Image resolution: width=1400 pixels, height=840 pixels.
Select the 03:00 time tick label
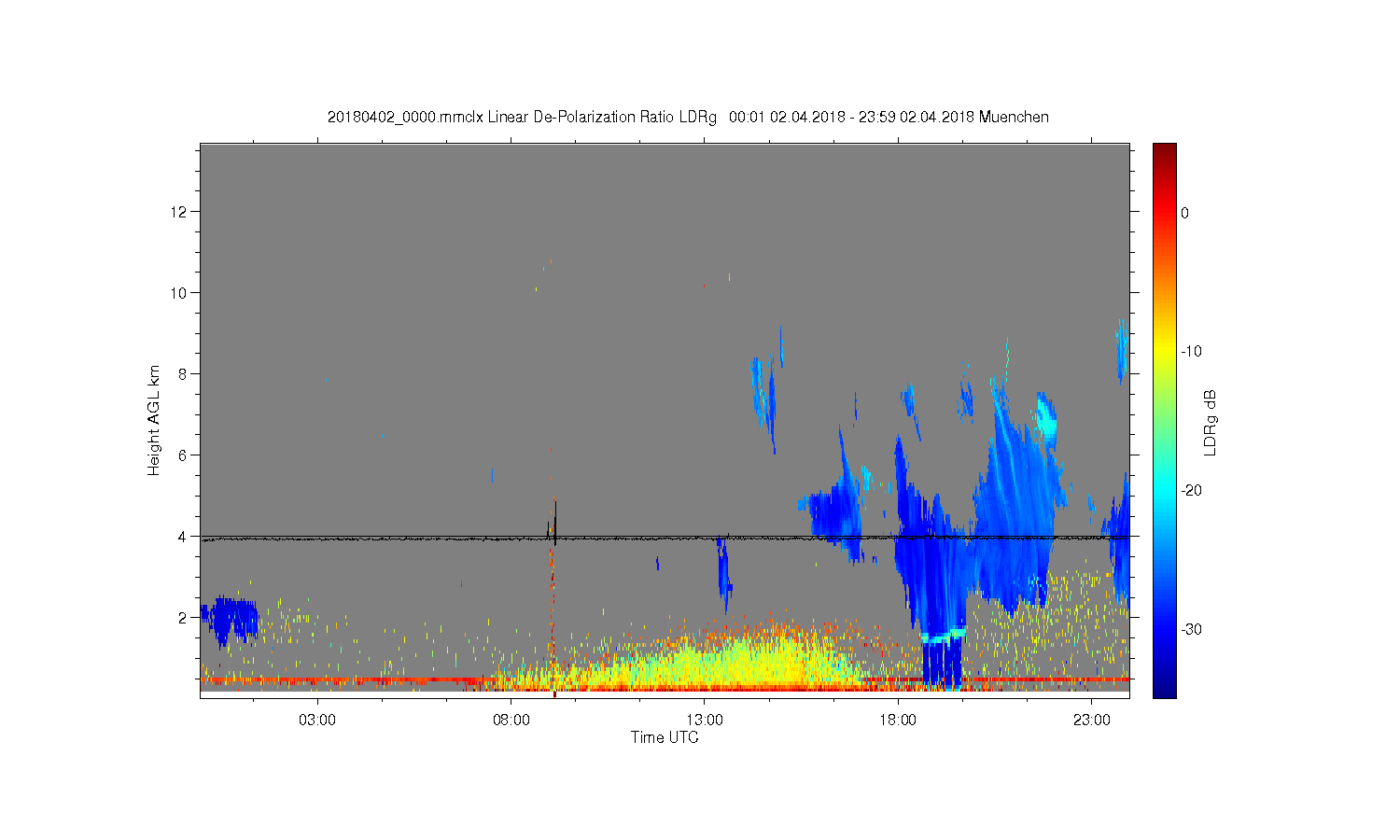[x=317, y=721]
